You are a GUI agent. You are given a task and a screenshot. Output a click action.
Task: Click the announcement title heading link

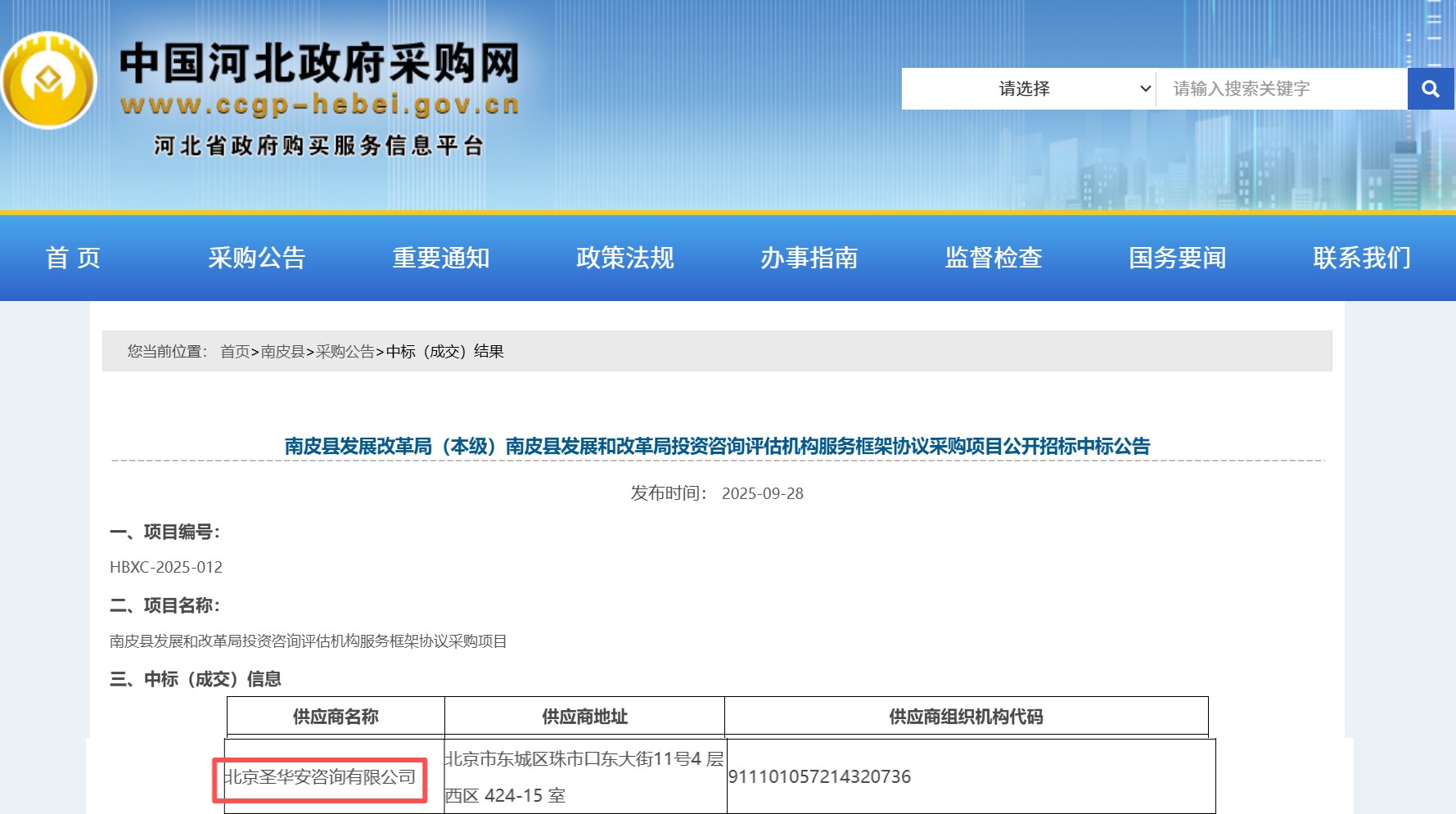pyautogui.click(x=717, y=446)
